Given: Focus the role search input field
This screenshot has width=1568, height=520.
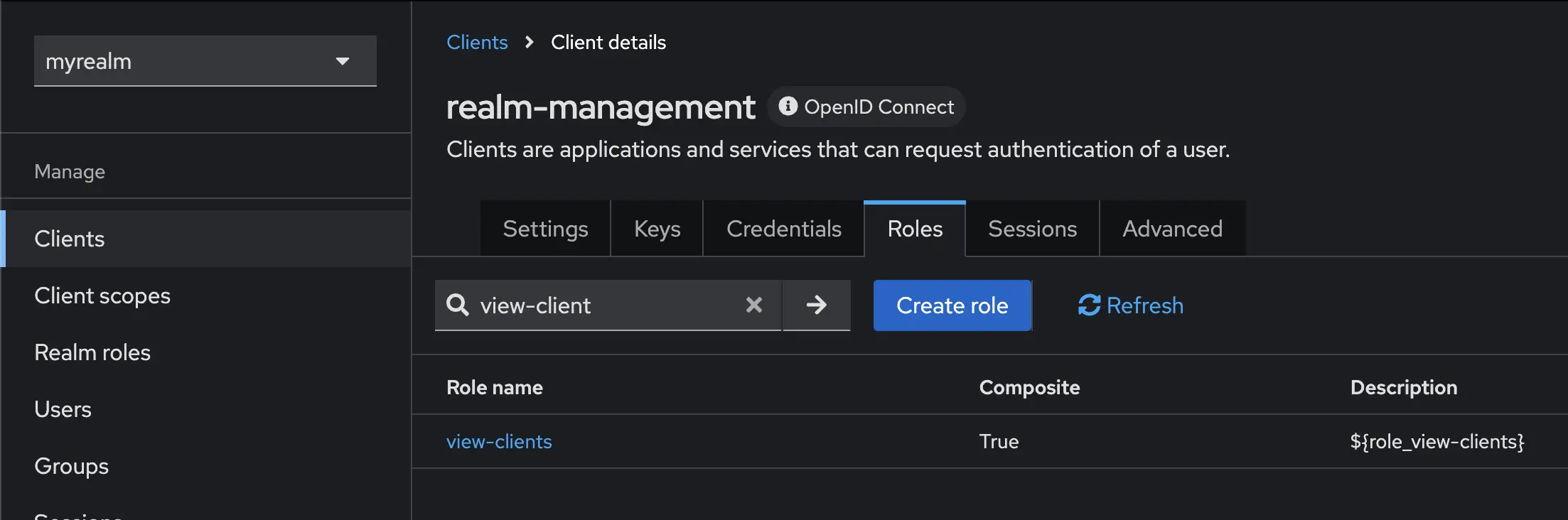Looking at the screenshot, I should pos(608,305).
